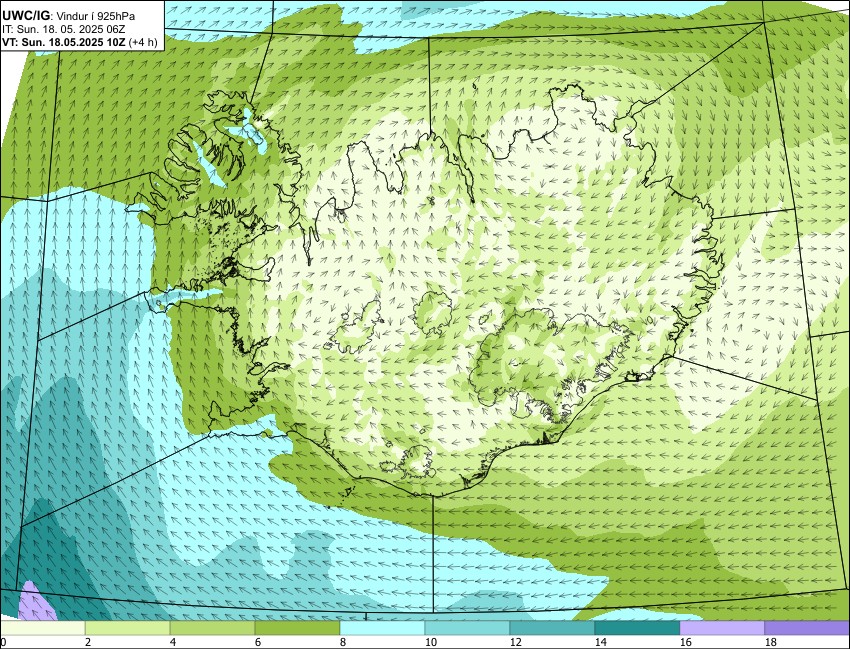
Task: Click the purple high-wind patch on the map
Action: [36, 603]
